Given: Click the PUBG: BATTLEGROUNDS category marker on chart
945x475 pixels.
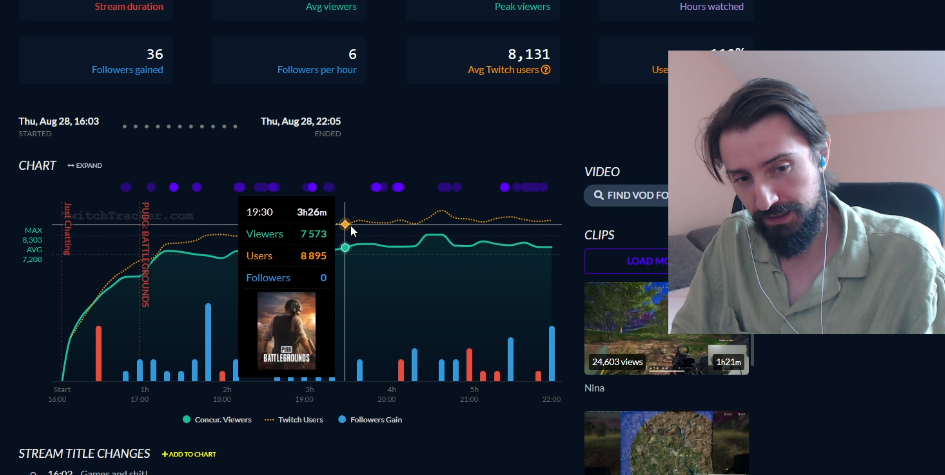Looking at the screenshot, I should (x=145, y=254).
